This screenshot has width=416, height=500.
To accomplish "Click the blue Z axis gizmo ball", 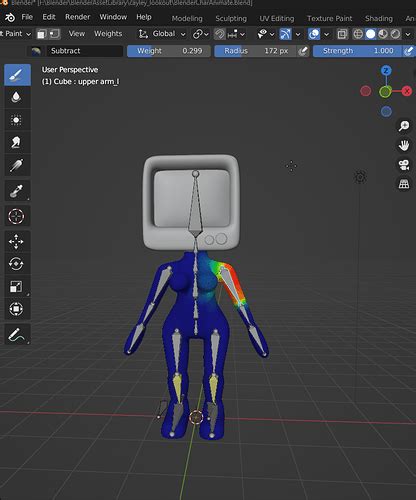I will 386,71.
